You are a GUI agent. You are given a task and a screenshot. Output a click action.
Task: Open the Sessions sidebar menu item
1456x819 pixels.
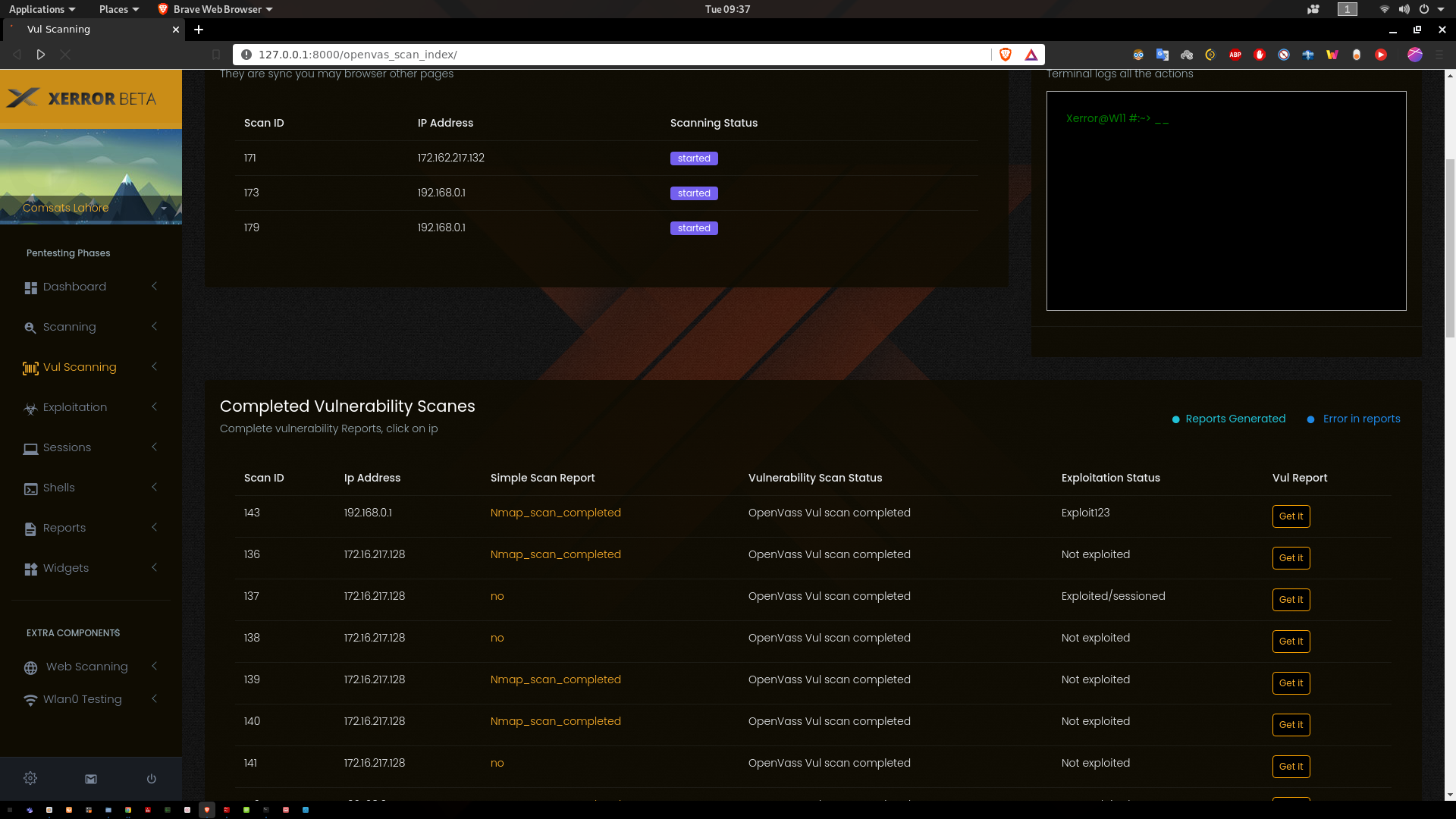click(67, 447)
